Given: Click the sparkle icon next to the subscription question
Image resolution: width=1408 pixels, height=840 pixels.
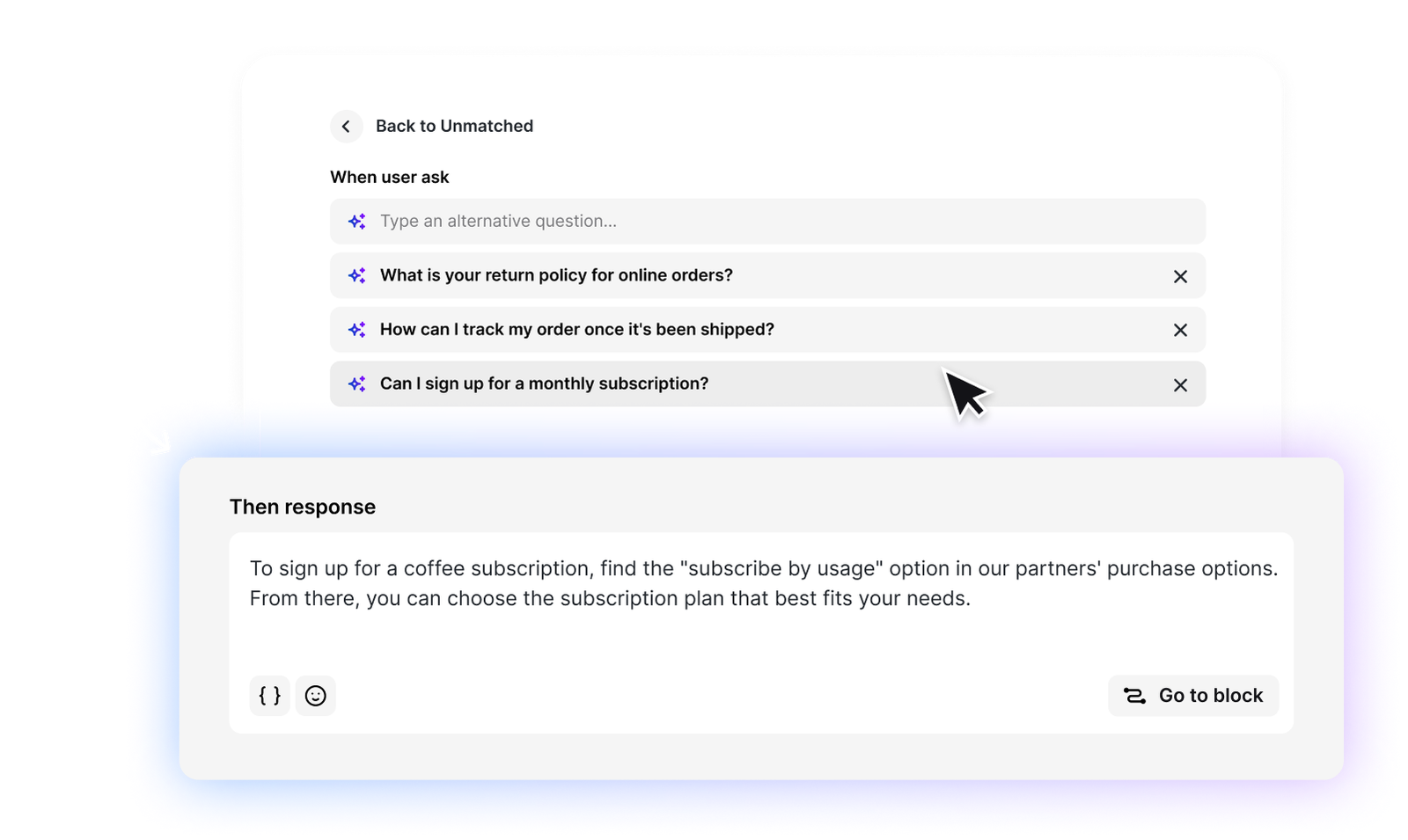Looking at the screenshot, I should pyautogui.click(x=356, y=383).
